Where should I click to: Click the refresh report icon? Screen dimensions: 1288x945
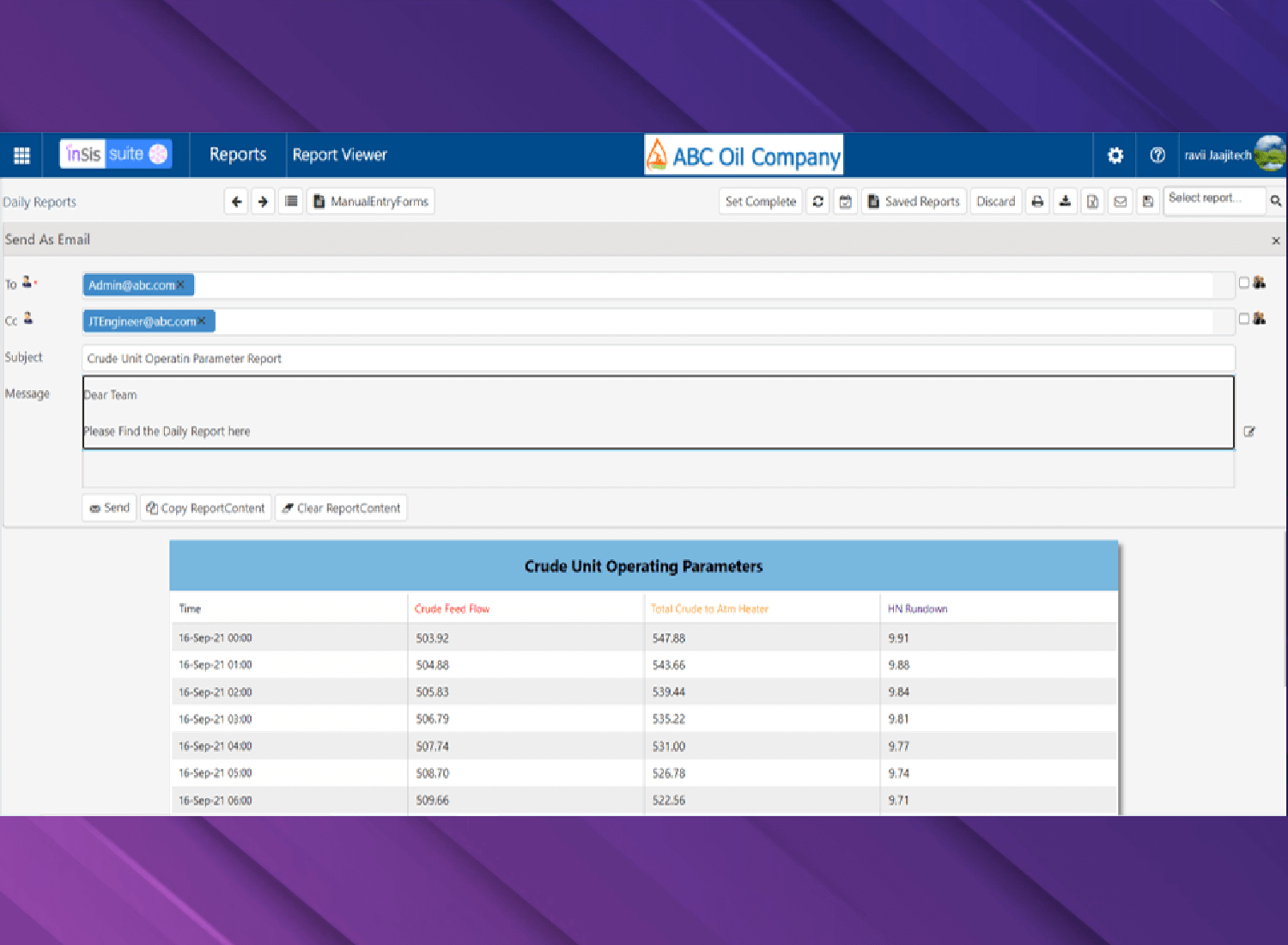pos(817,201)
